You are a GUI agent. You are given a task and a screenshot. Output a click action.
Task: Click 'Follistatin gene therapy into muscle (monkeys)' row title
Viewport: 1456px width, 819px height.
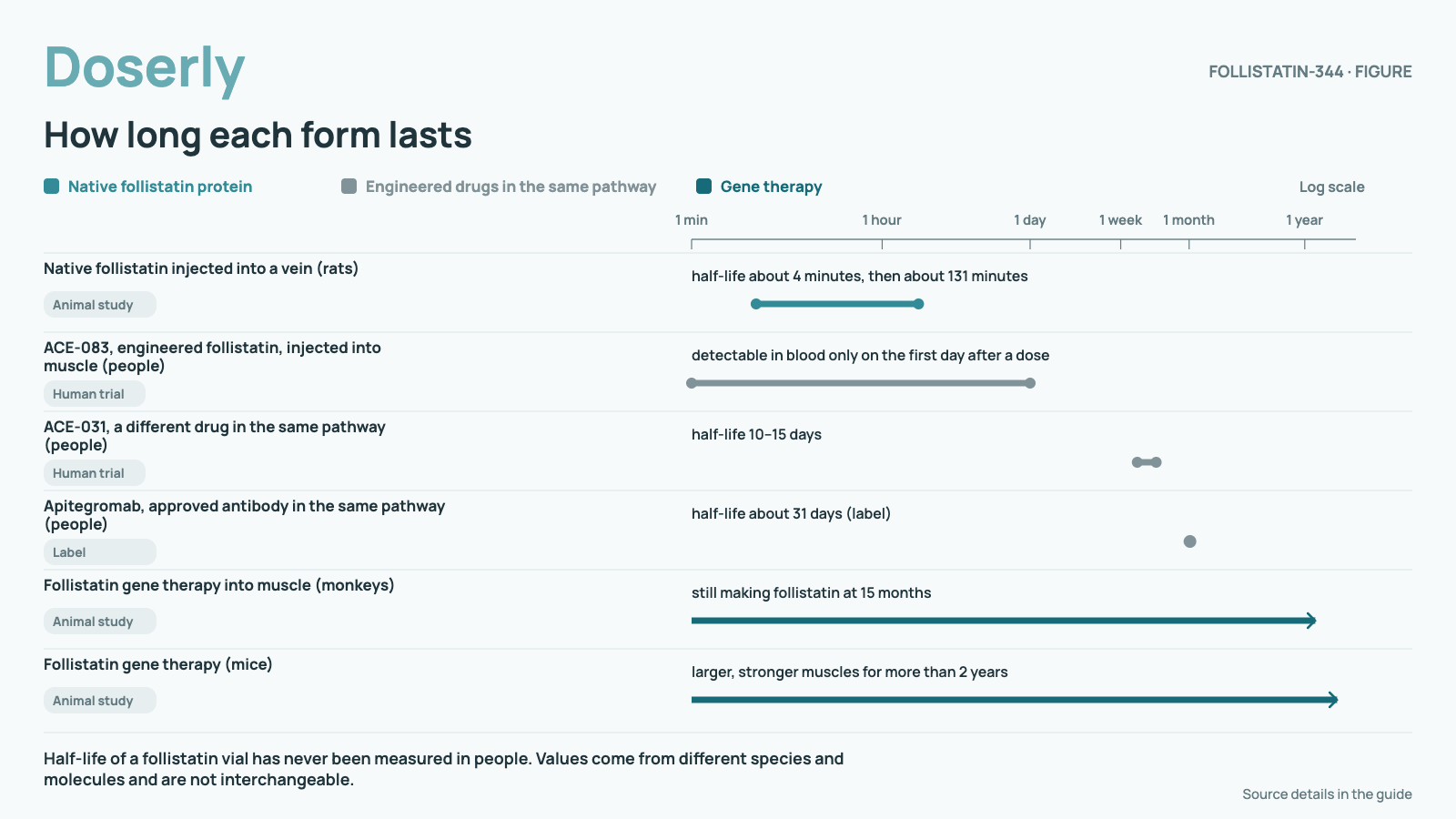tap(219, 585)
